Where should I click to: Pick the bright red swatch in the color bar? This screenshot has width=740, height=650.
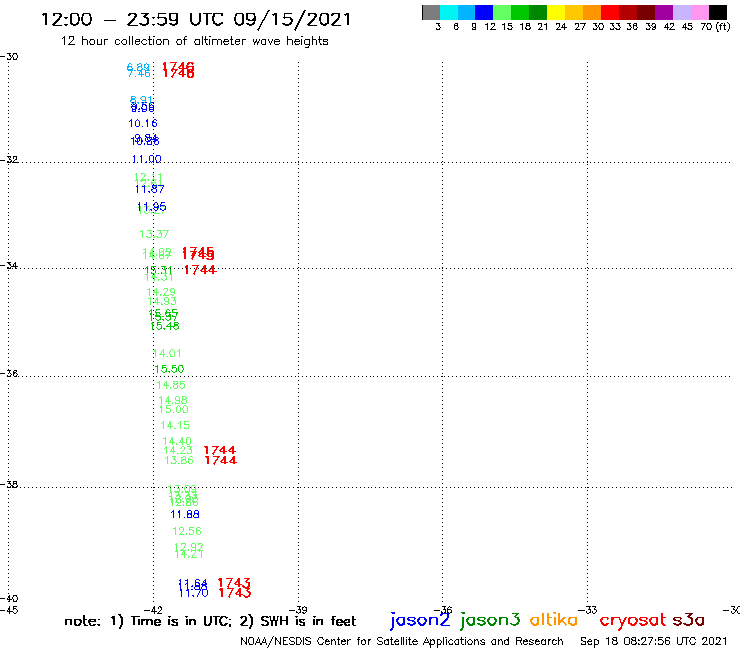coord(610,12)
